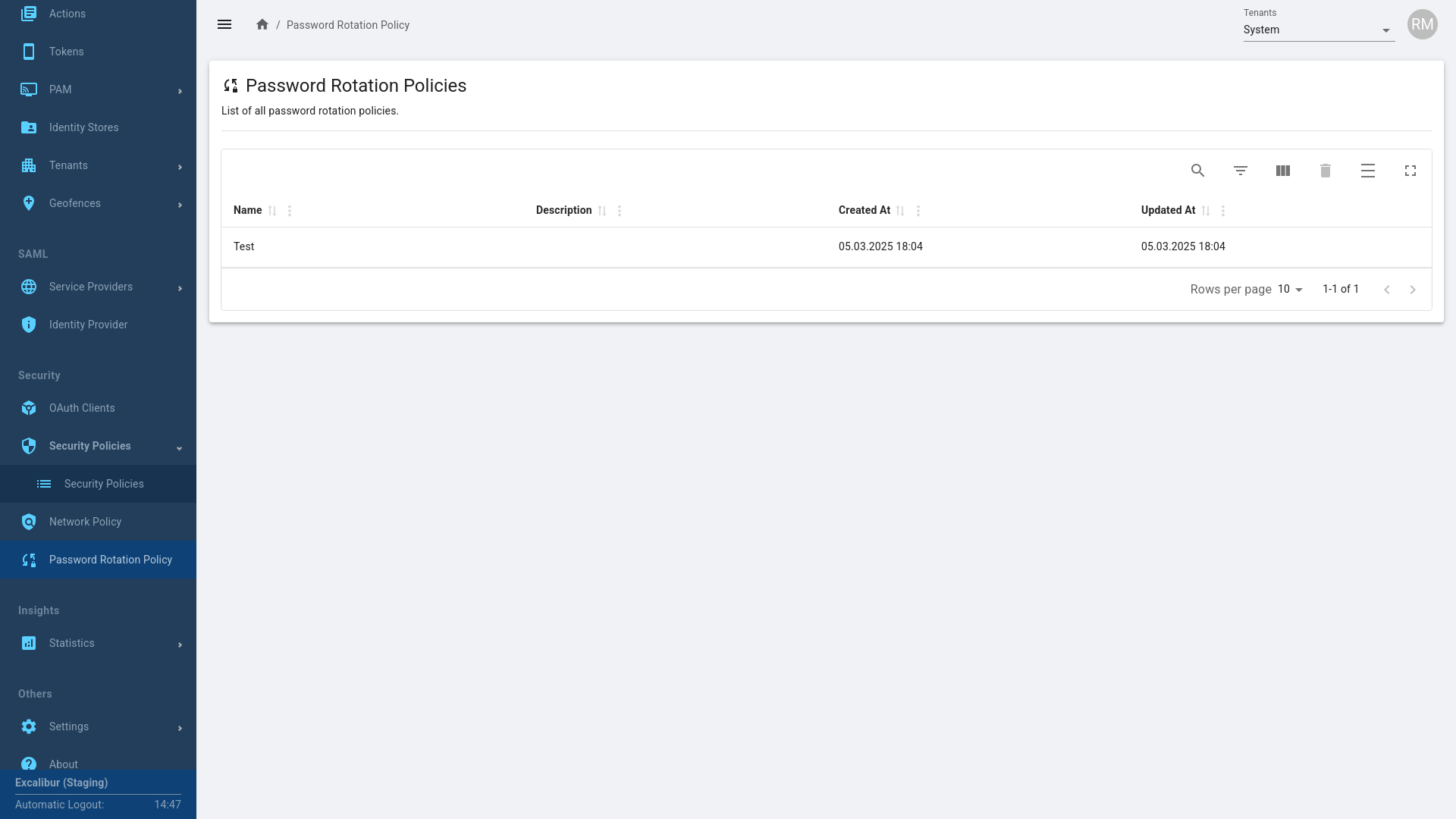1456x819 pixels.
Task: Toggle the hamburger sidebar menu
Action: click(224, 25)
